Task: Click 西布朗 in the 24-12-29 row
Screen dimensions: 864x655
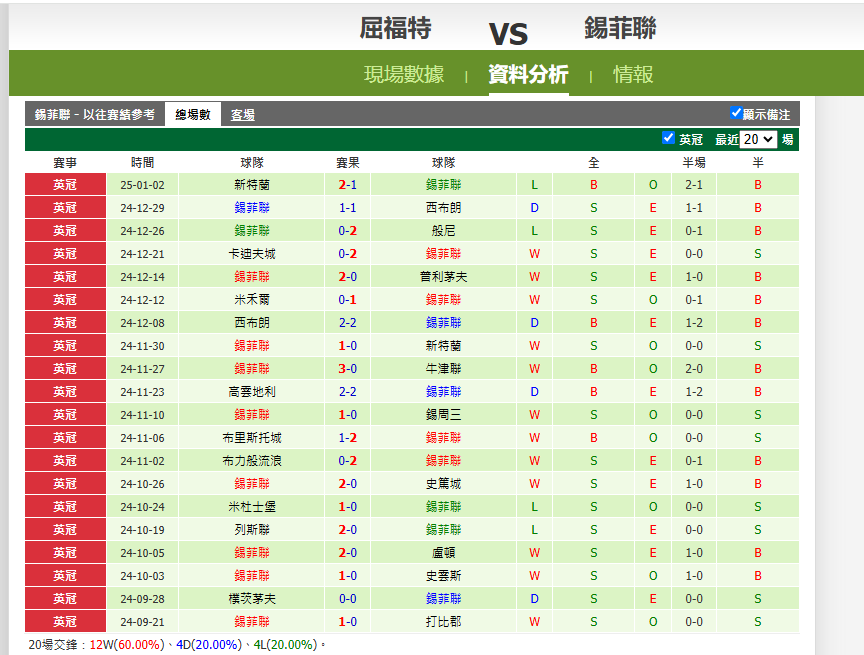Action: pos(444,208)
